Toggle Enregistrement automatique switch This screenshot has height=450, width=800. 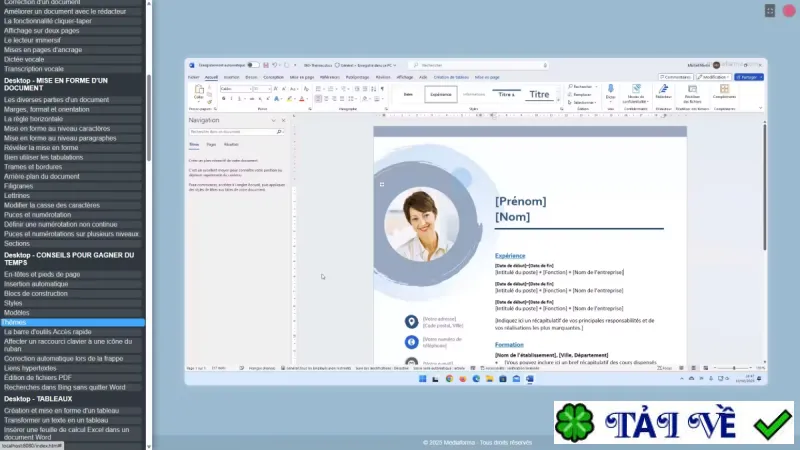coord(253,65)
